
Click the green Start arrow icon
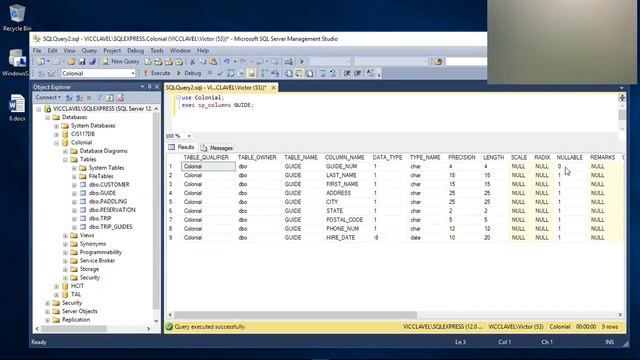302,61
